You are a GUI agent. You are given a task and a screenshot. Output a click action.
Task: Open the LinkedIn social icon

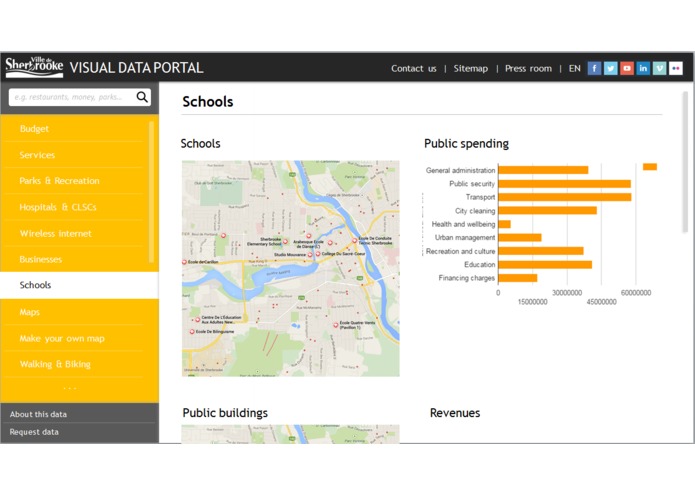click(x=643, y=68)
